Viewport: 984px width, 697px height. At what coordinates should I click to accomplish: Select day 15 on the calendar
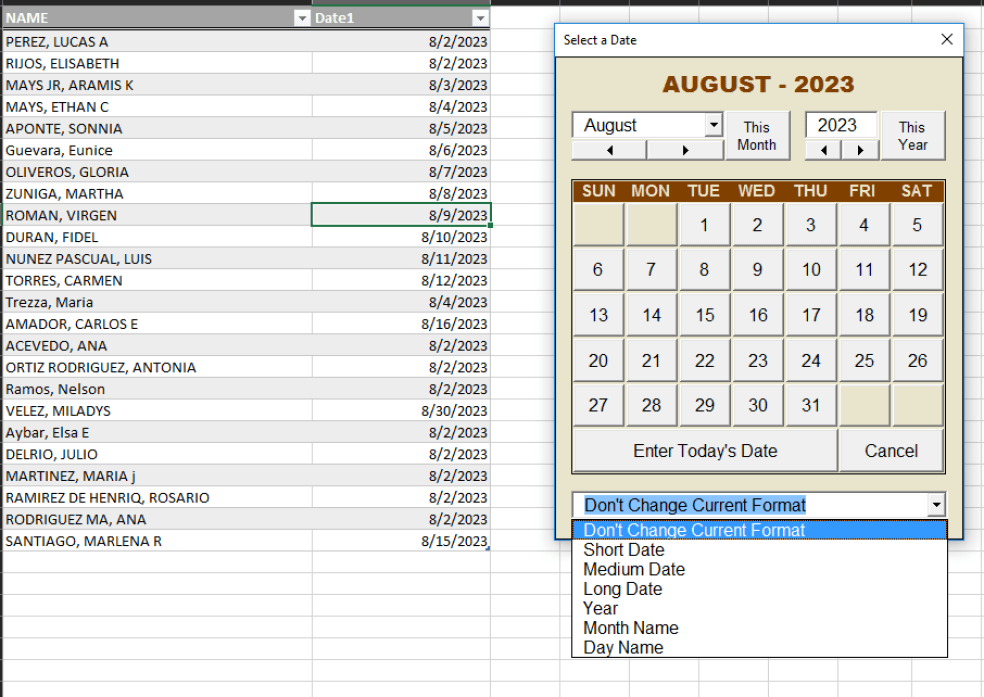click(x=704, y=314)
